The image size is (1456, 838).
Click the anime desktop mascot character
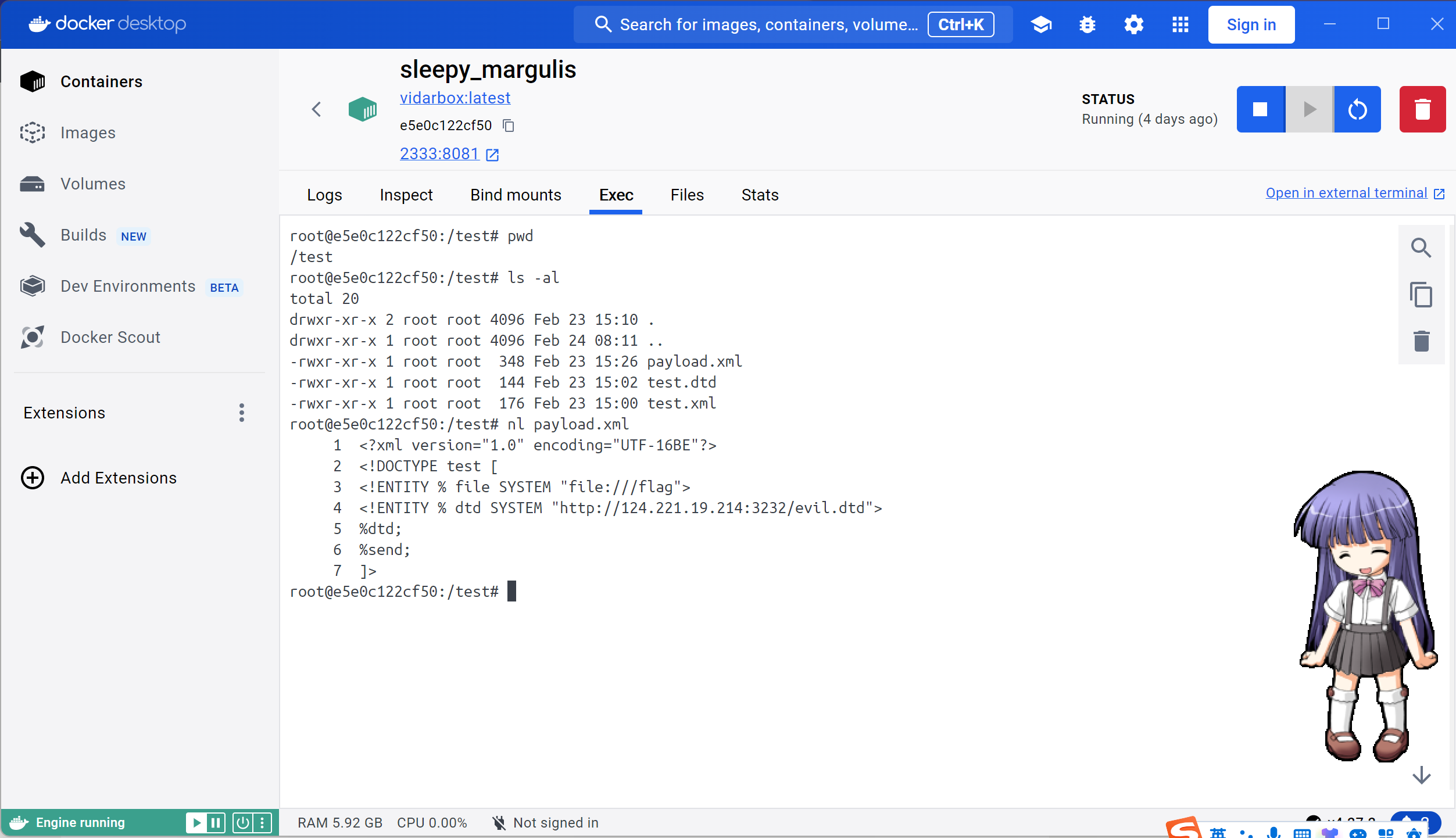tap(1365, 616)
